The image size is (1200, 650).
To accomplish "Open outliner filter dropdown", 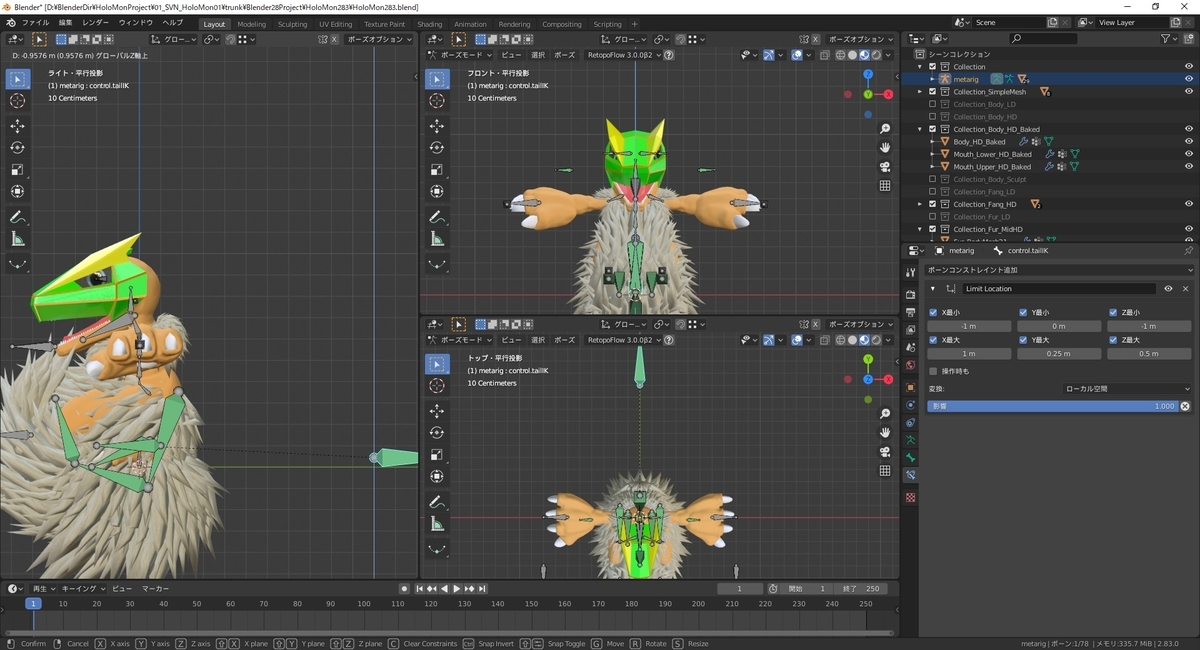I will tap(1170, 38).
